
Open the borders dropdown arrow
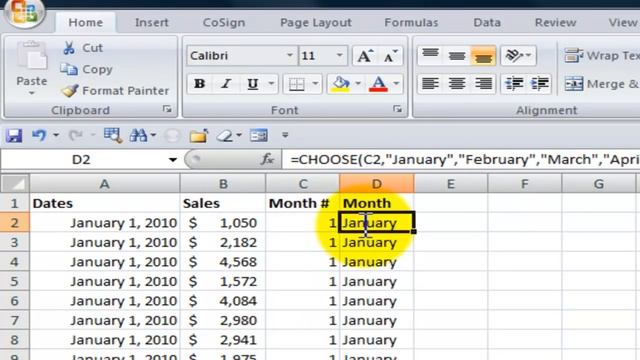pyautogui.click(x=315, y=84)
